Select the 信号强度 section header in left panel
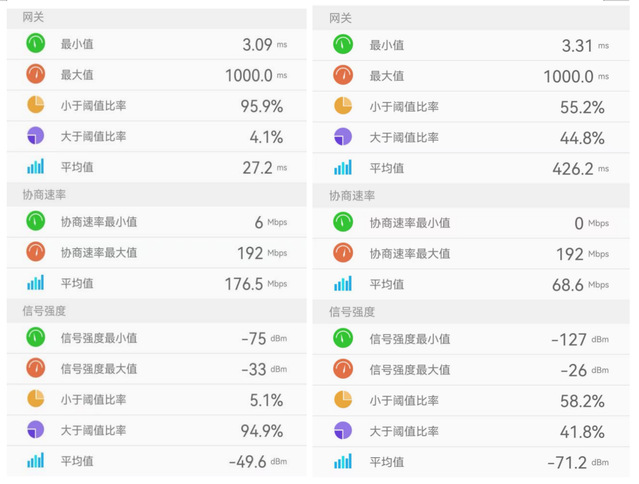Screen dimensions: 639x484 (x=44, y=312)
